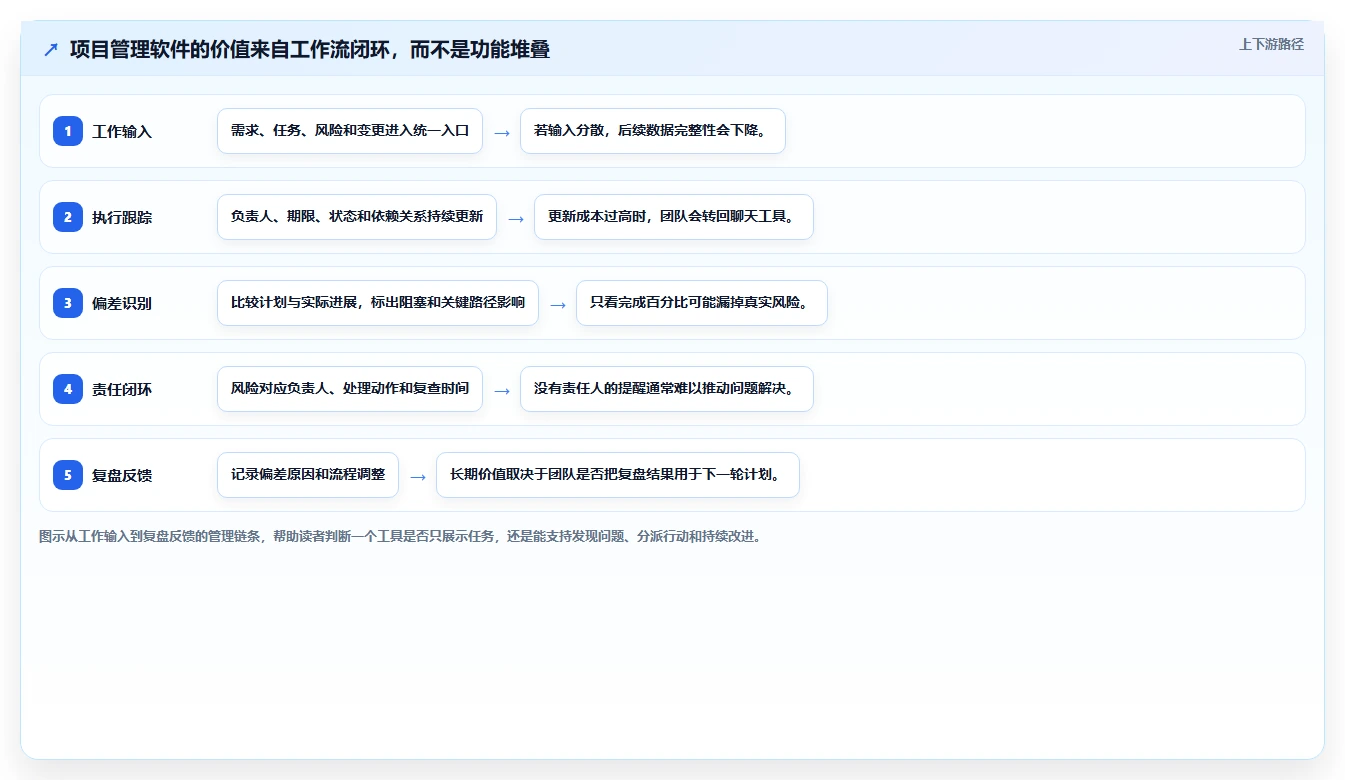
Task: Click box 没有责任人的提醒通常难以推动问题解决。
Action: [x=667, y=389]
